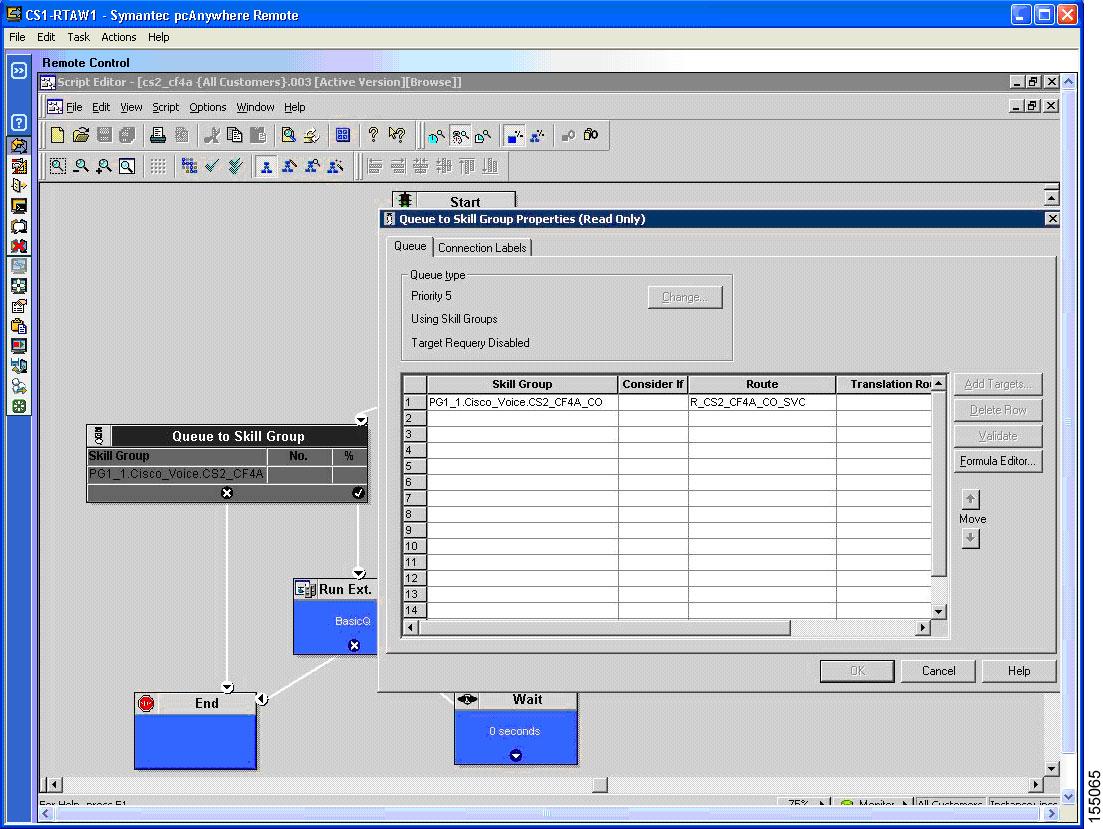Click the Wait node header
The image size is (1103, 829).
tap(516, 700)
